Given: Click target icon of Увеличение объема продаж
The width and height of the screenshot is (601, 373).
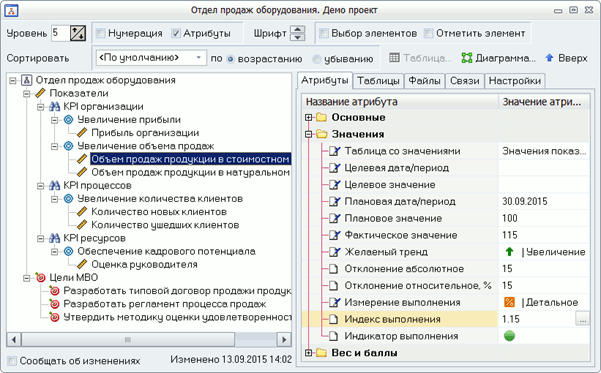Looking at the screenshot, I should pyautogui.click(x=68, y=146).
